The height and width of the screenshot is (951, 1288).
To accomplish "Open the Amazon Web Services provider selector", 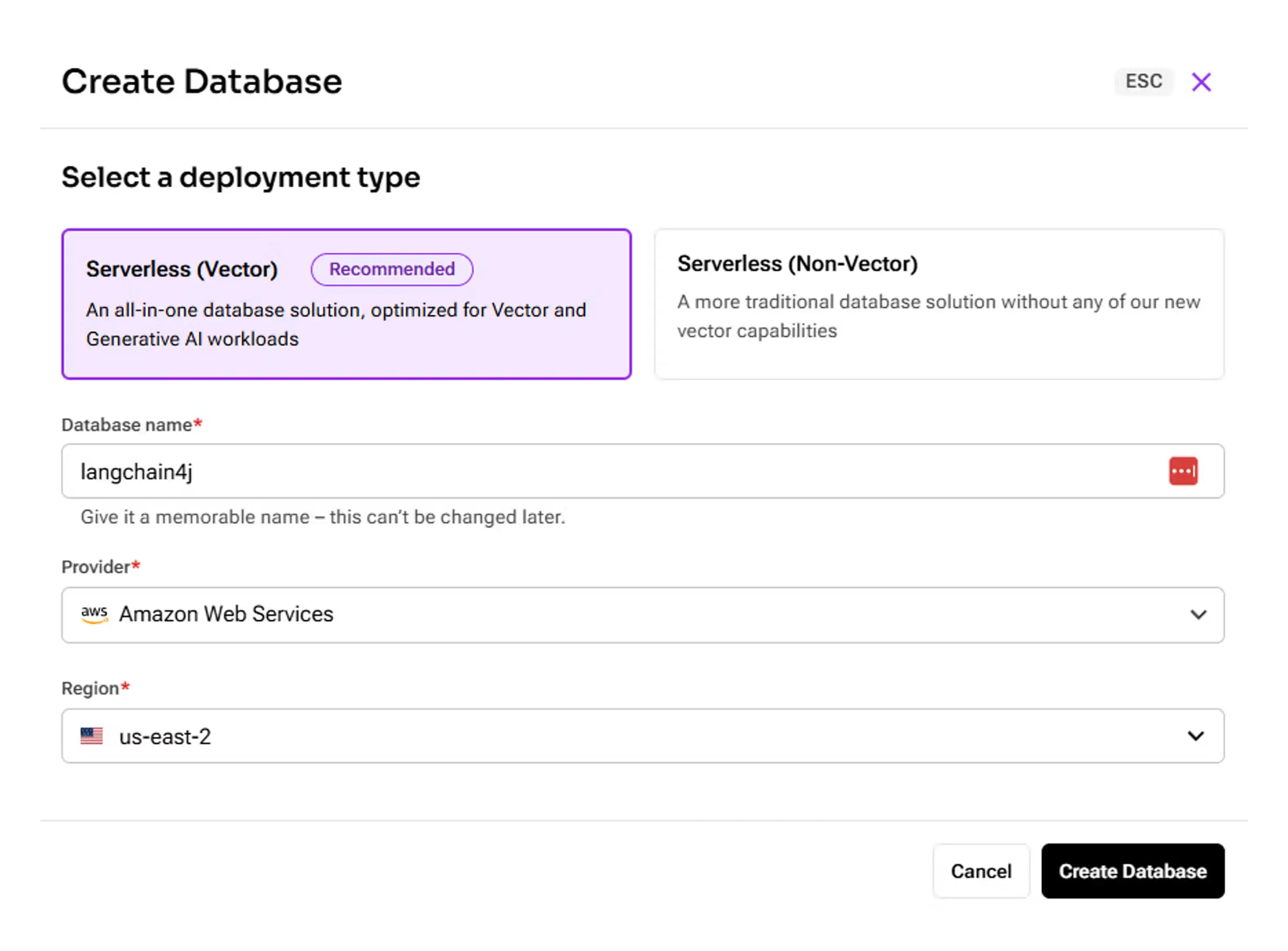I will point(575,614).
